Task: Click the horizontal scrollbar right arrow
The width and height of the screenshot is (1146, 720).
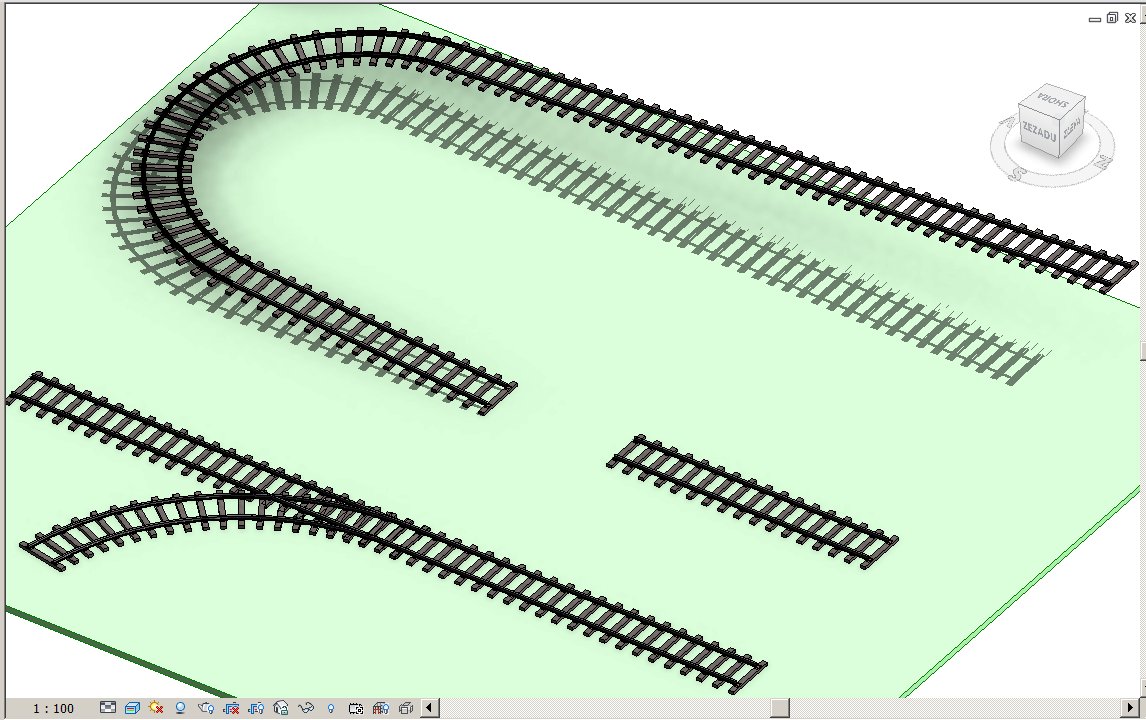Action: (x=1131, y=708)
